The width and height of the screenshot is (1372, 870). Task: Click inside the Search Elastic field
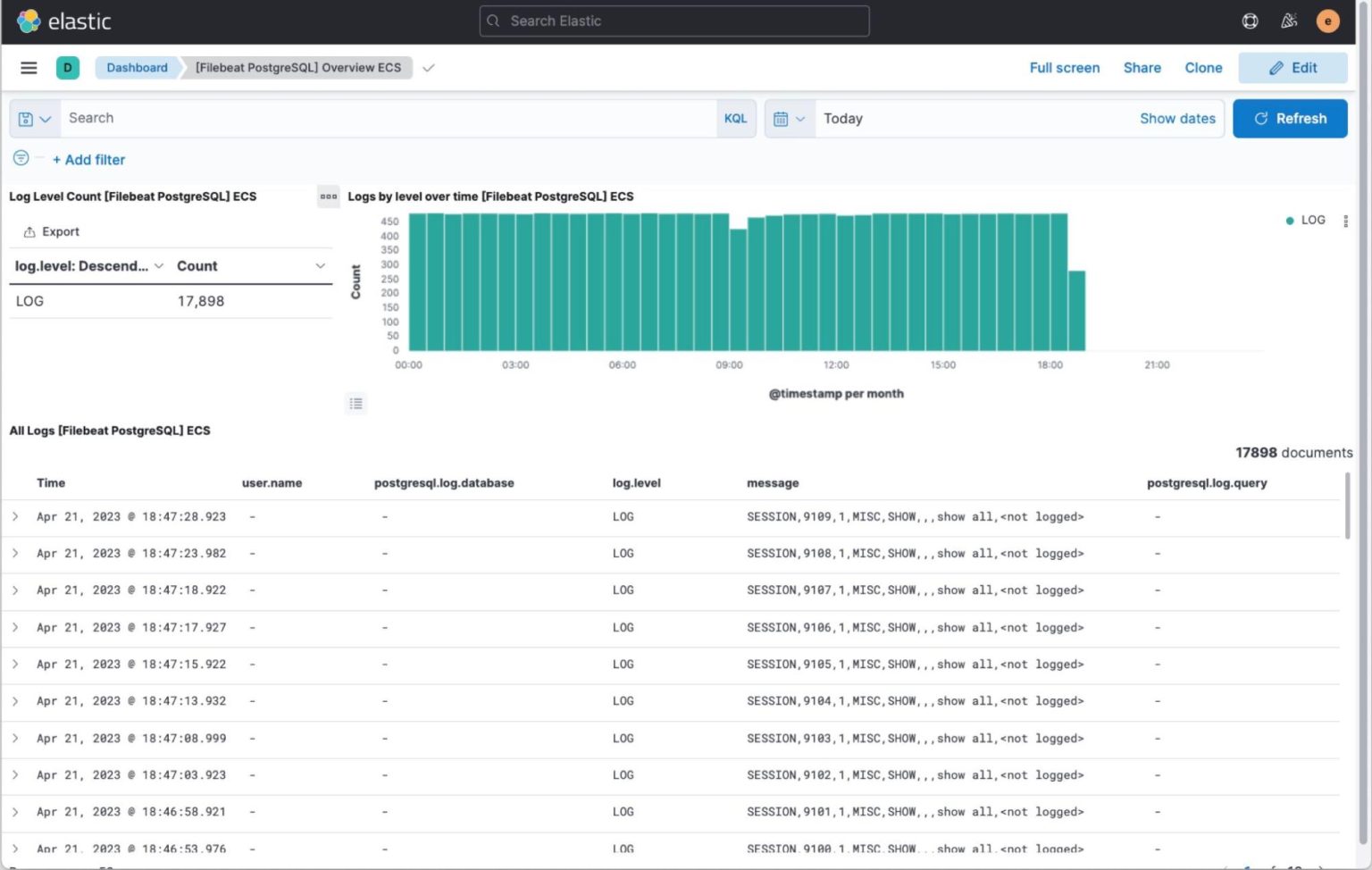tap(674, 21)
